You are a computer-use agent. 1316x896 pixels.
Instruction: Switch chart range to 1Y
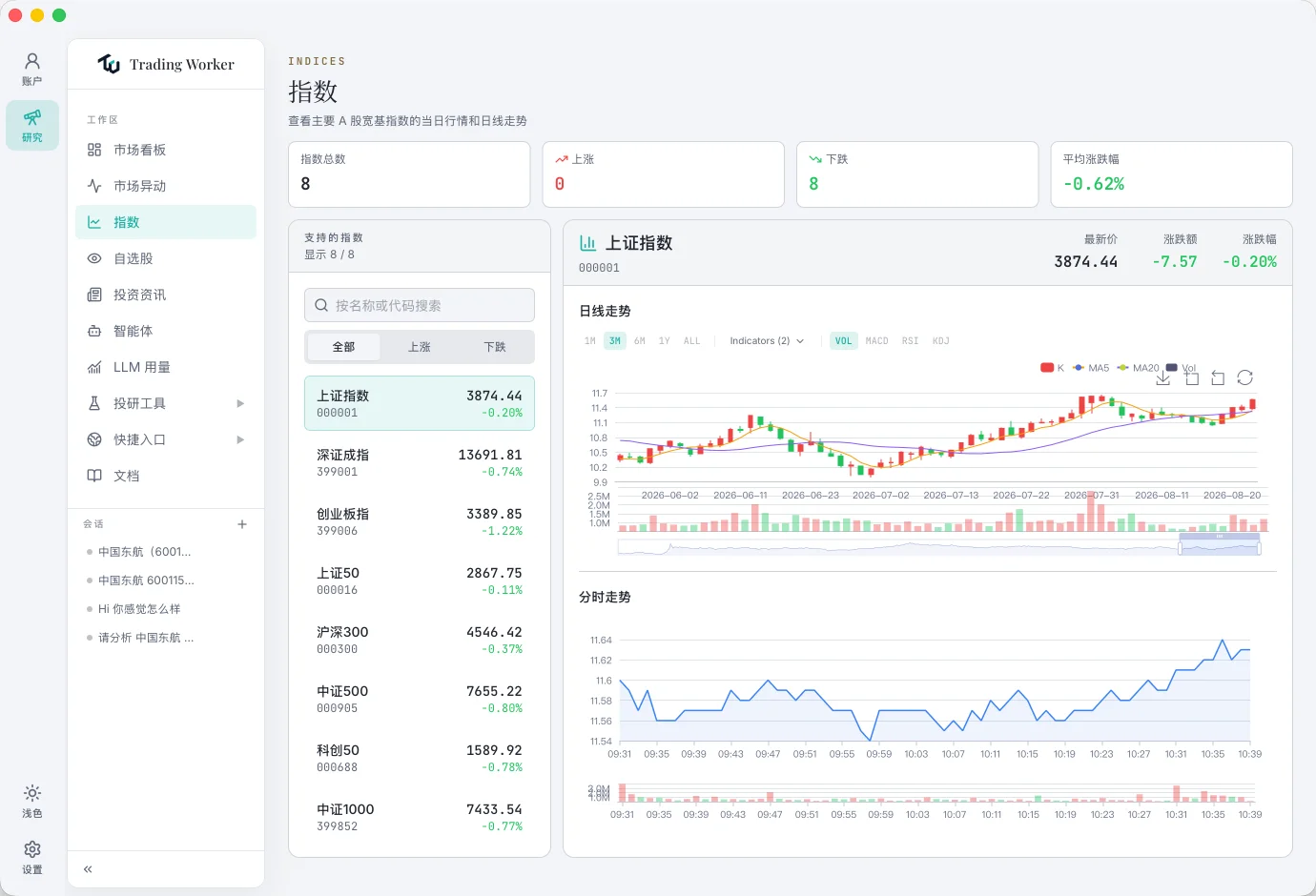coord(665,341)
